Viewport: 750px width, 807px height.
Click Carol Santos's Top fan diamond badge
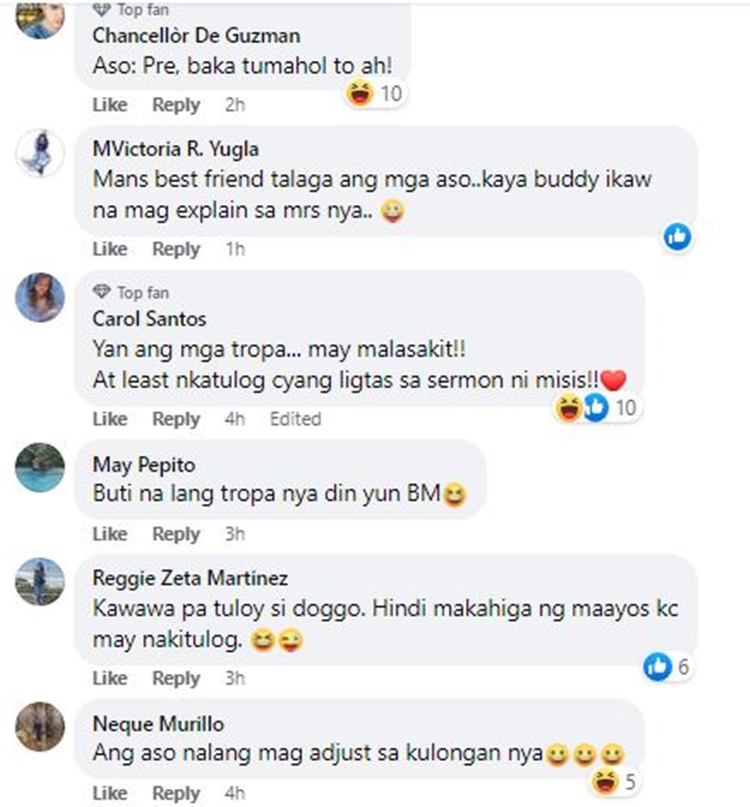[x=101, y=292]
